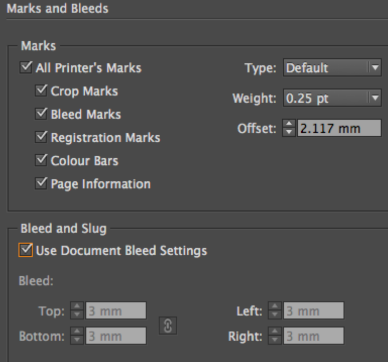This screenshot has width=388, height=362.
Task: Toggle the Crop Marks checkbox
Action: pos(41,91)
